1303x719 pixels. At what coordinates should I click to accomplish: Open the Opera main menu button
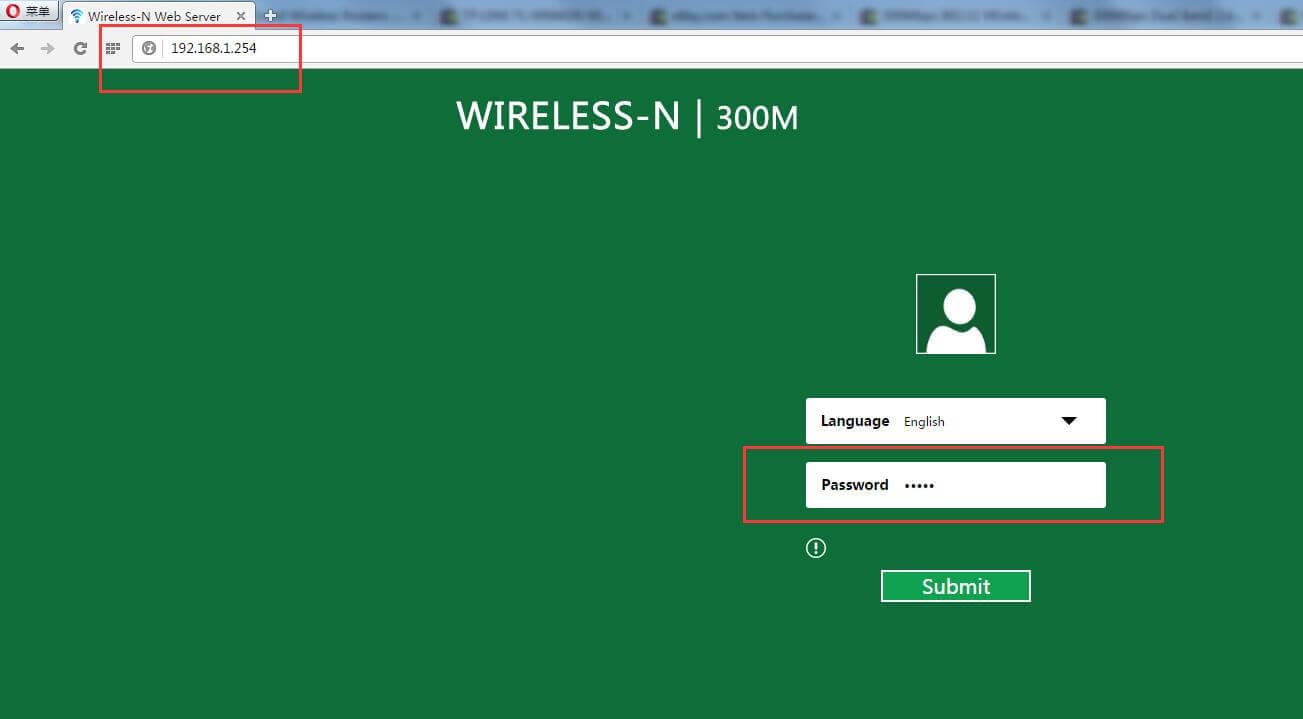tap(28, 12)
